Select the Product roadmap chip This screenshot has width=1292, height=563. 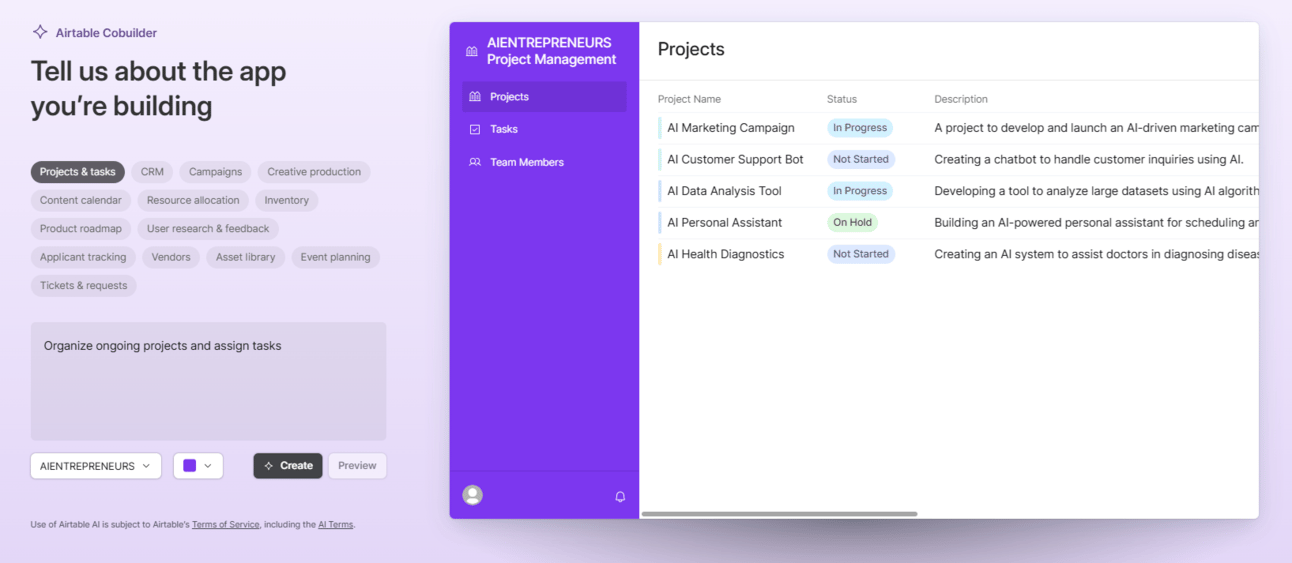81,229
